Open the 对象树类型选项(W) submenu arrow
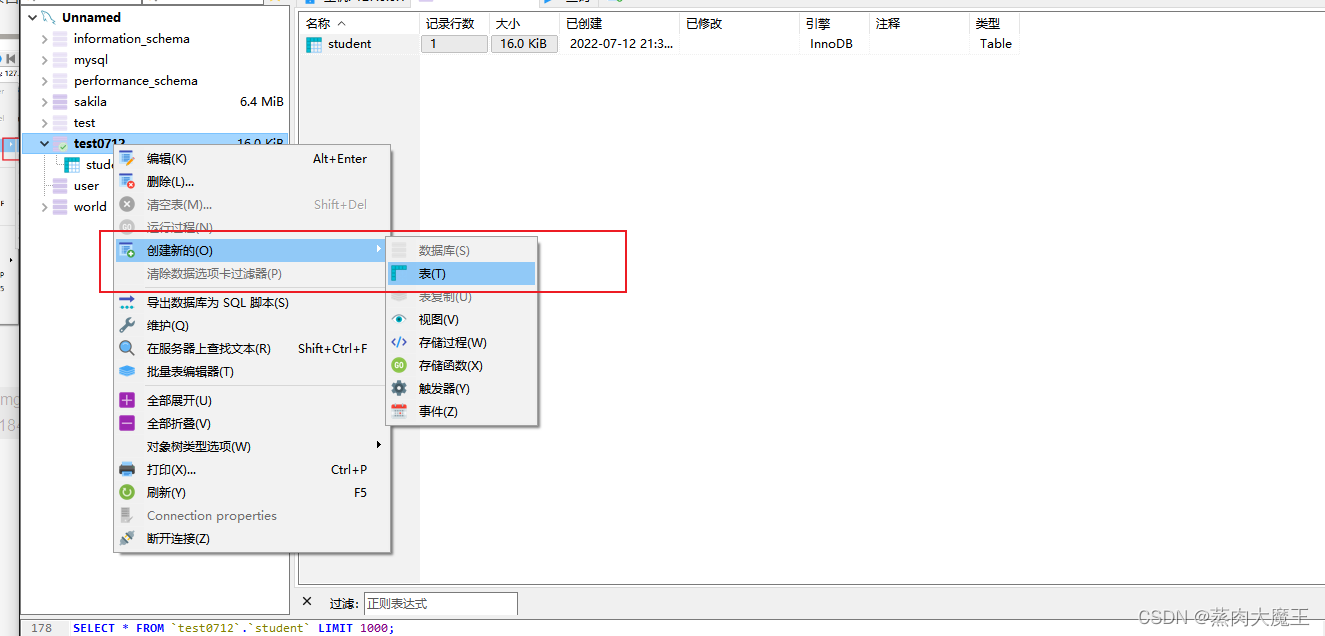The height and width of the screenshot is (636, 1325). click(378, 446)
